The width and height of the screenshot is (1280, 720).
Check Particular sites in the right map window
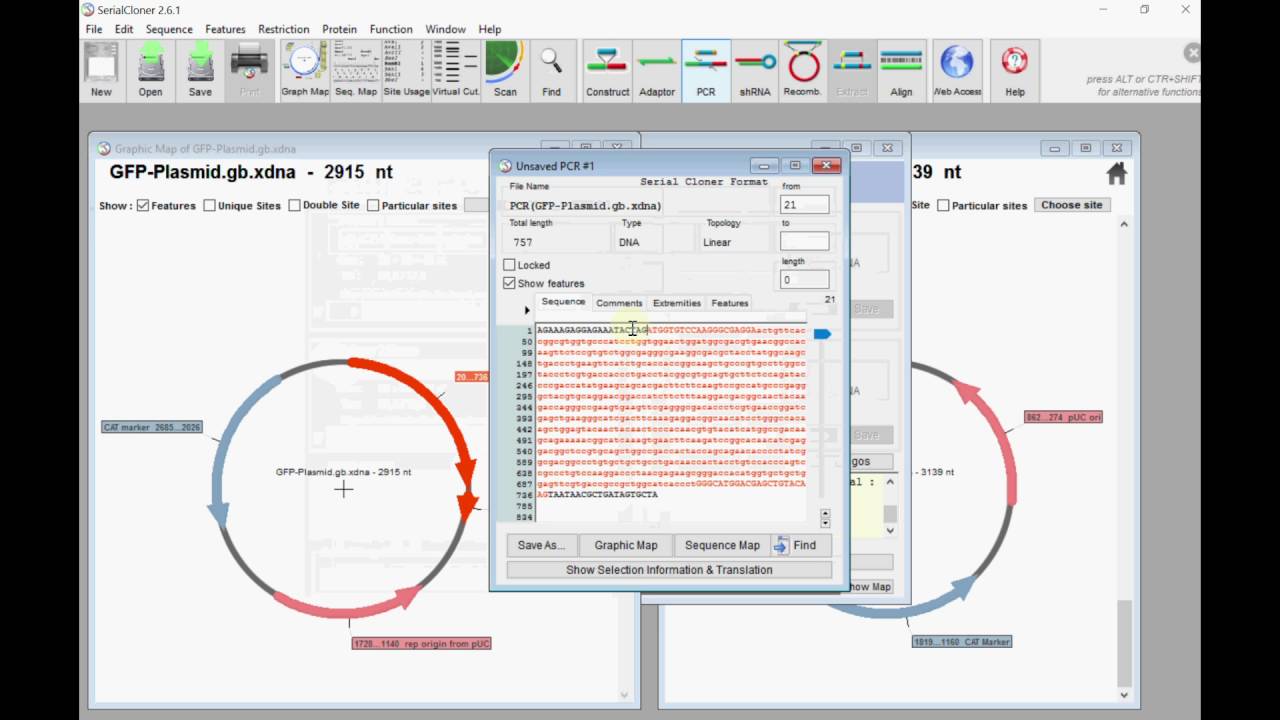click(x=941, y=205)
